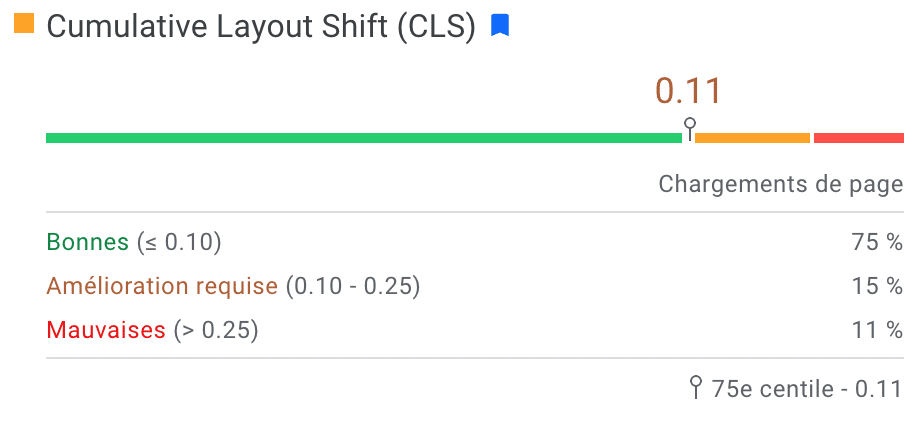The height and width of the screenshot is (426, 922).
Task: Click the orange square status icon
Action: (x=24, y=23)
